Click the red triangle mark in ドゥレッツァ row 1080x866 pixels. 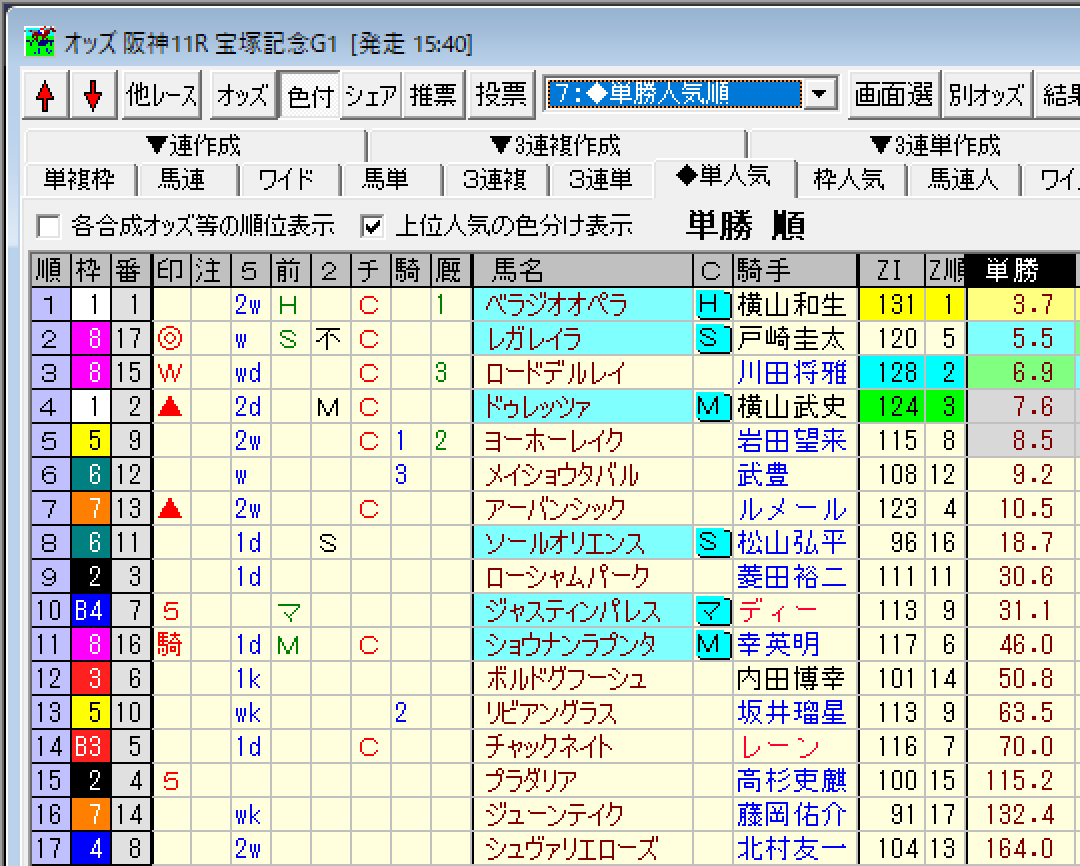(x=170, y=406)
